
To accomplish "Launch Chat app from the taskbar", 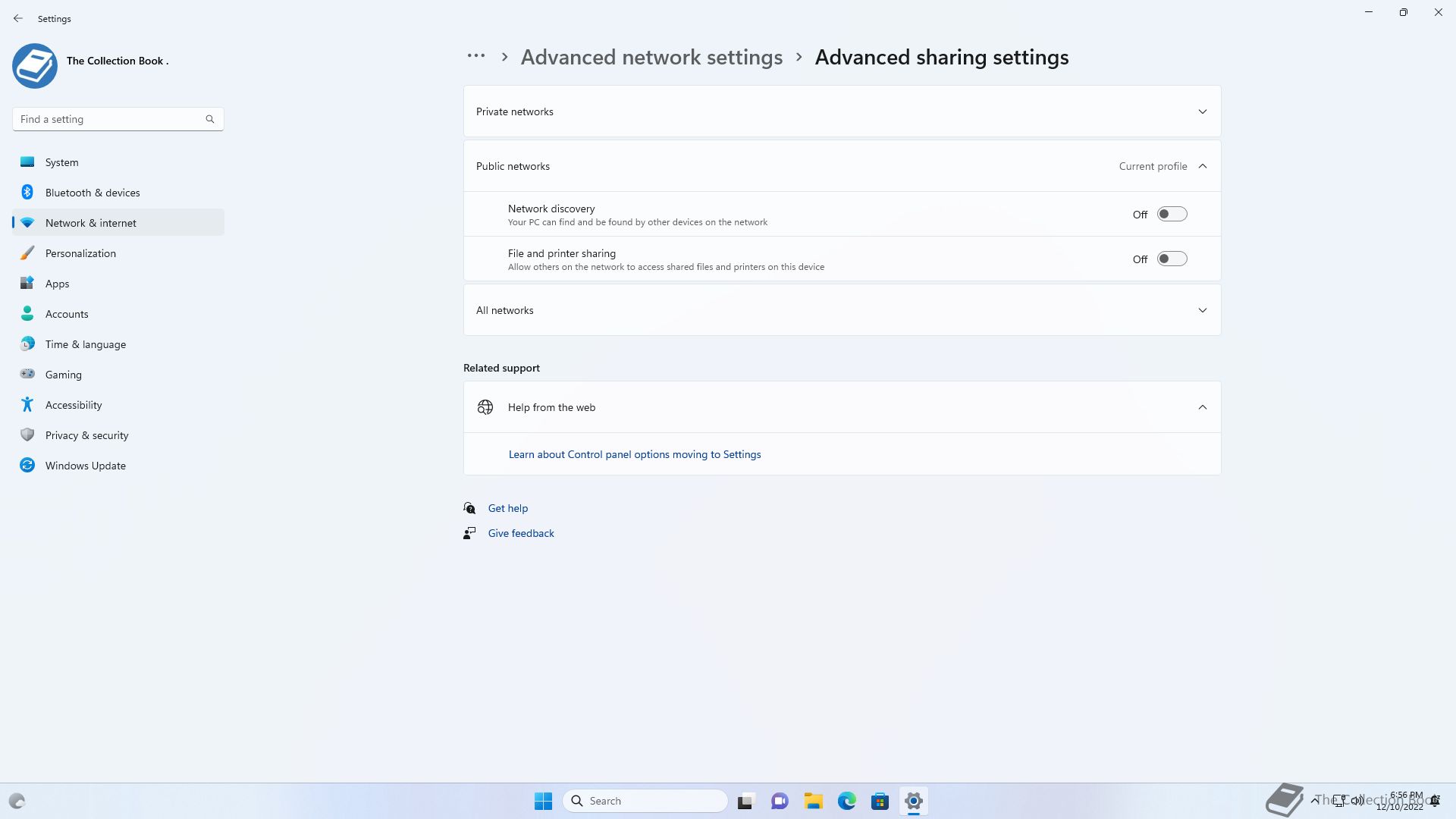I will pos(780,801).
